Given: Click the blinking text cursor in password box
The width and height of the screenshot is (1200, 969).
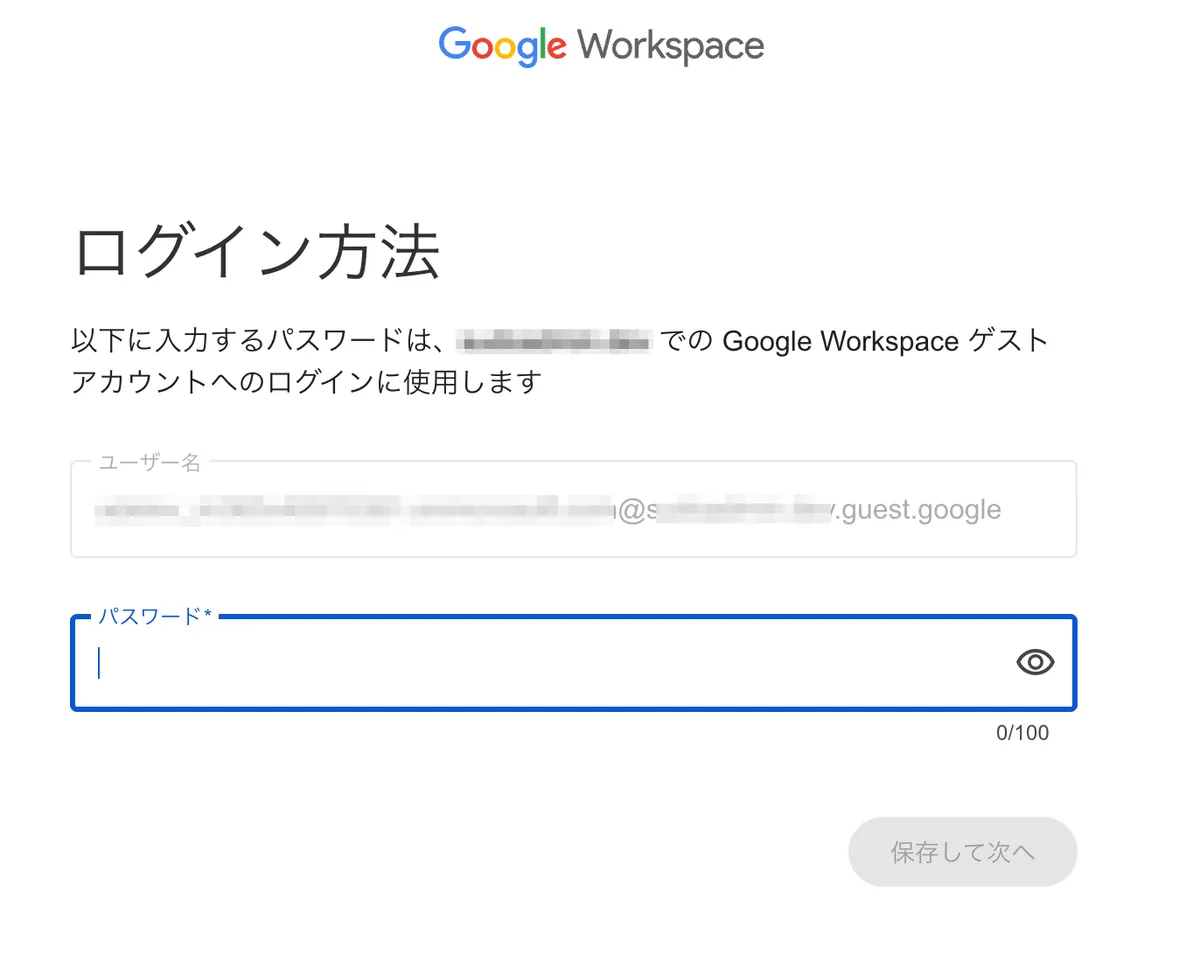Looking at the screenshot, I should pyautogui.click(x=99, y=663).
